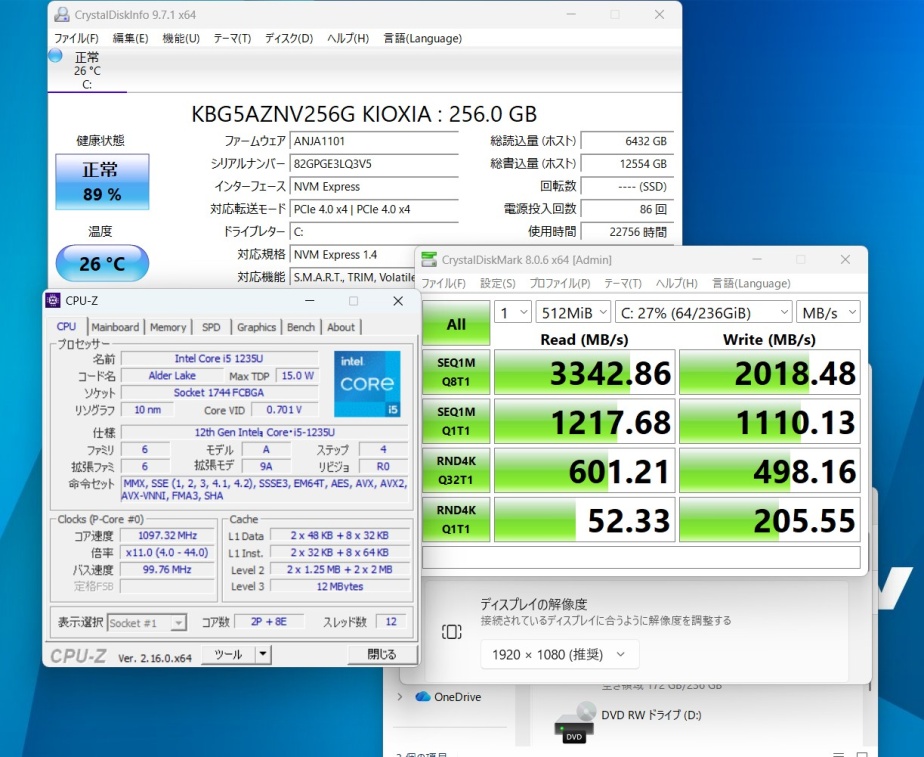Screen dimensions: 924x757
Task: Open the 機能(U) menu in CrystalDiskInfo
Action: tap(181, 38)
